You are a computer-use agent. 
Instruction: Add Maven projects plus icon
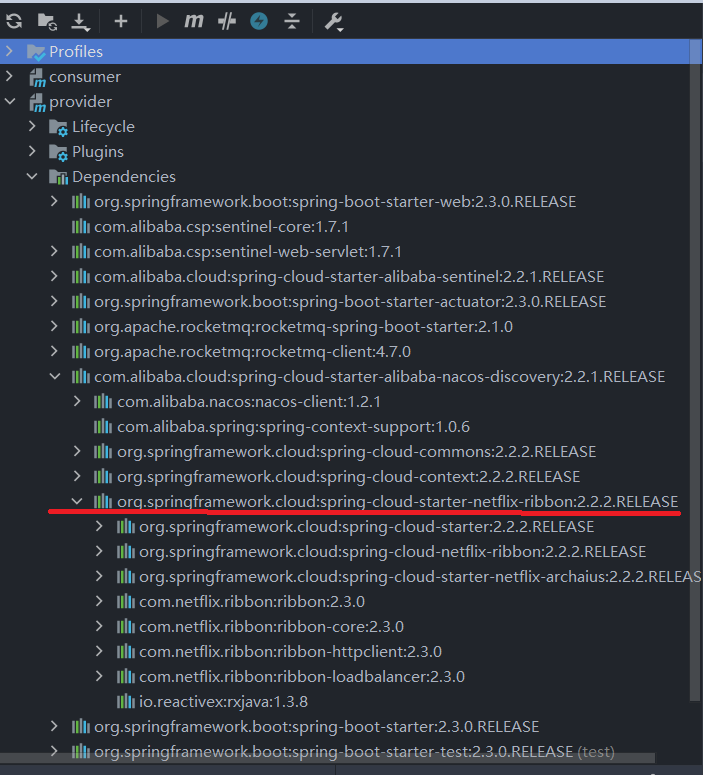coord(121,21)
